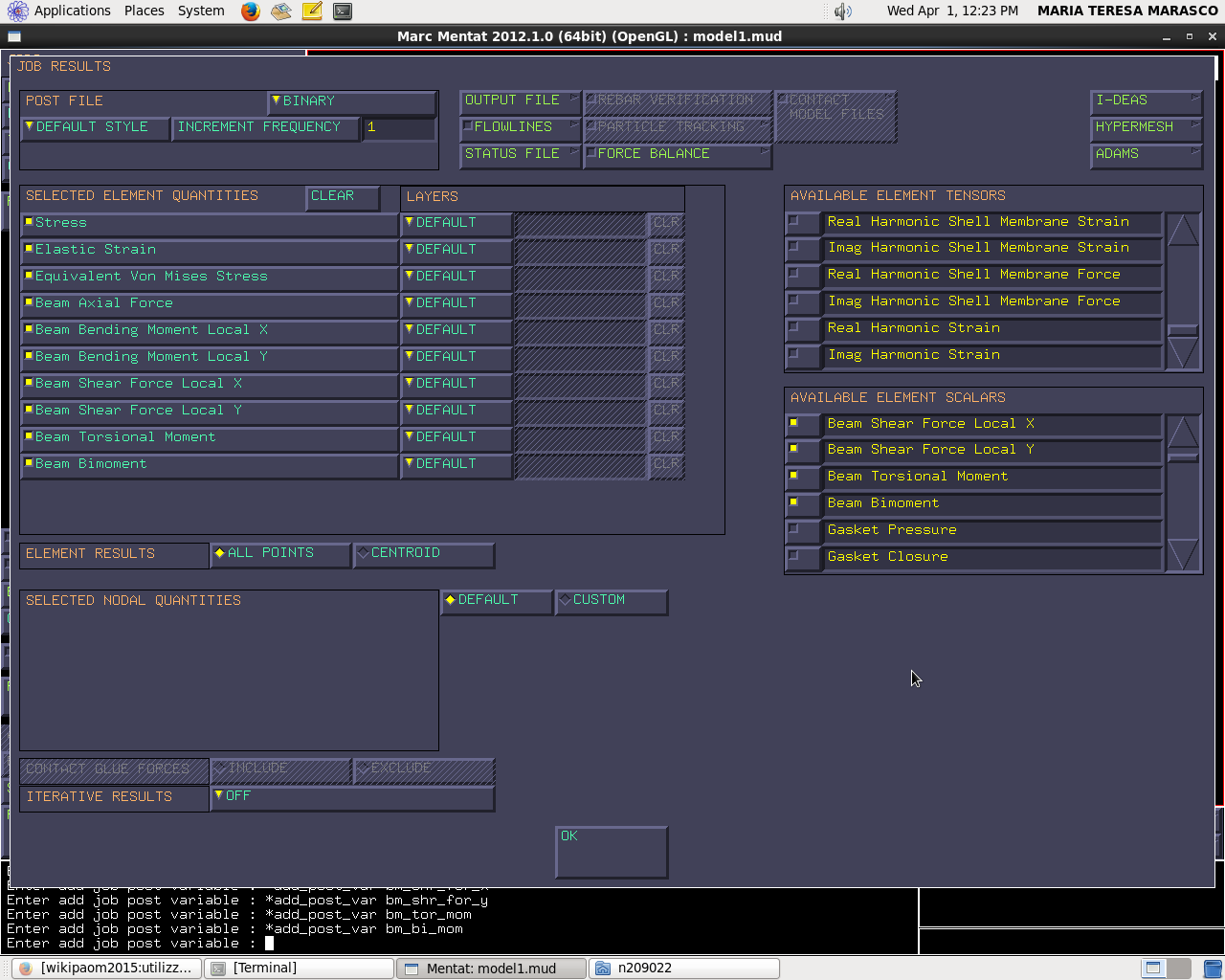The image size is (1225, 980).
Task: Click the tensors list scrollbar handle
Action: [1183, 330]
